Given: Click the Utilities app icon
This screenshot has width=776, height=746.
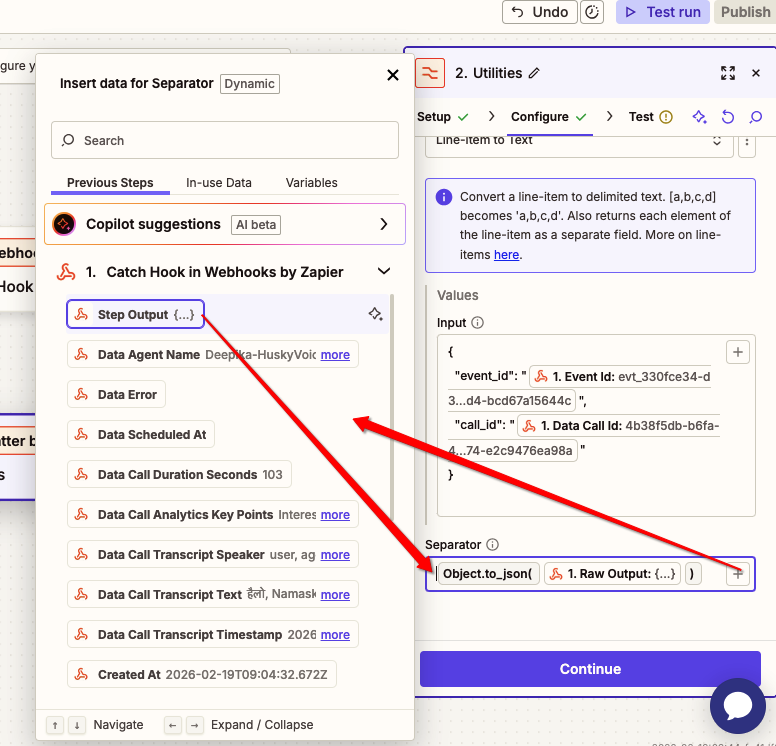Looking at the screenshot, I should tap(430, 73).
